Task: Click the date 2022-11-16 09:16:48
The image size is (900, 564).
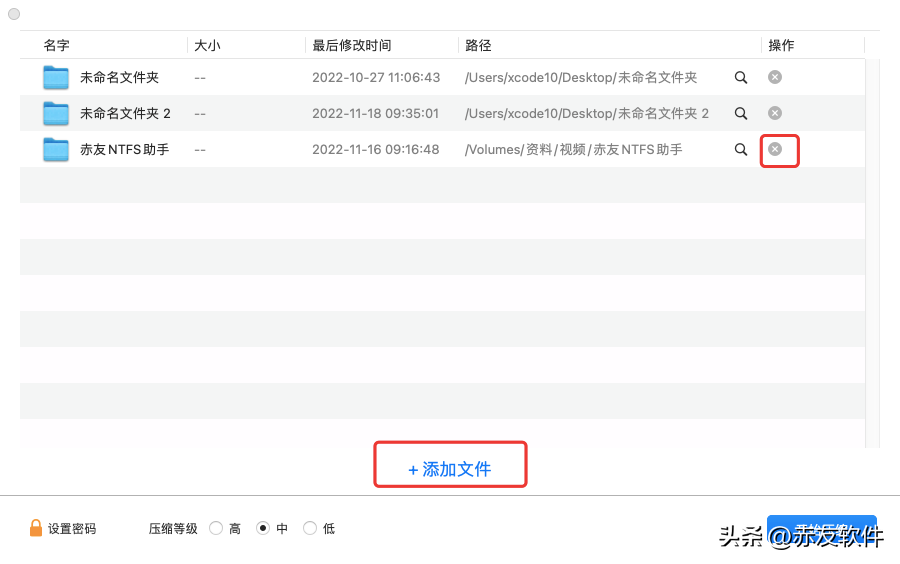Action: click(x=375, y=150)
